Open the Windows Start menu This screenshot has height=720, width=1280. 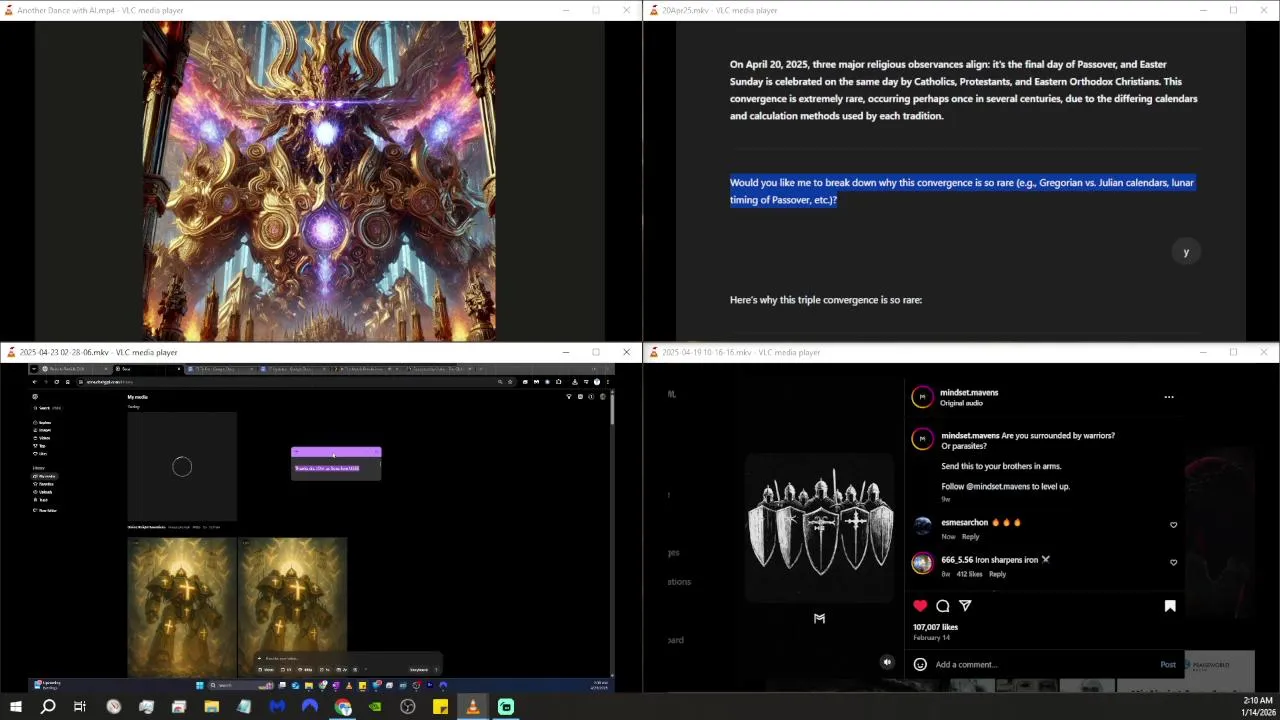(16, 707)
